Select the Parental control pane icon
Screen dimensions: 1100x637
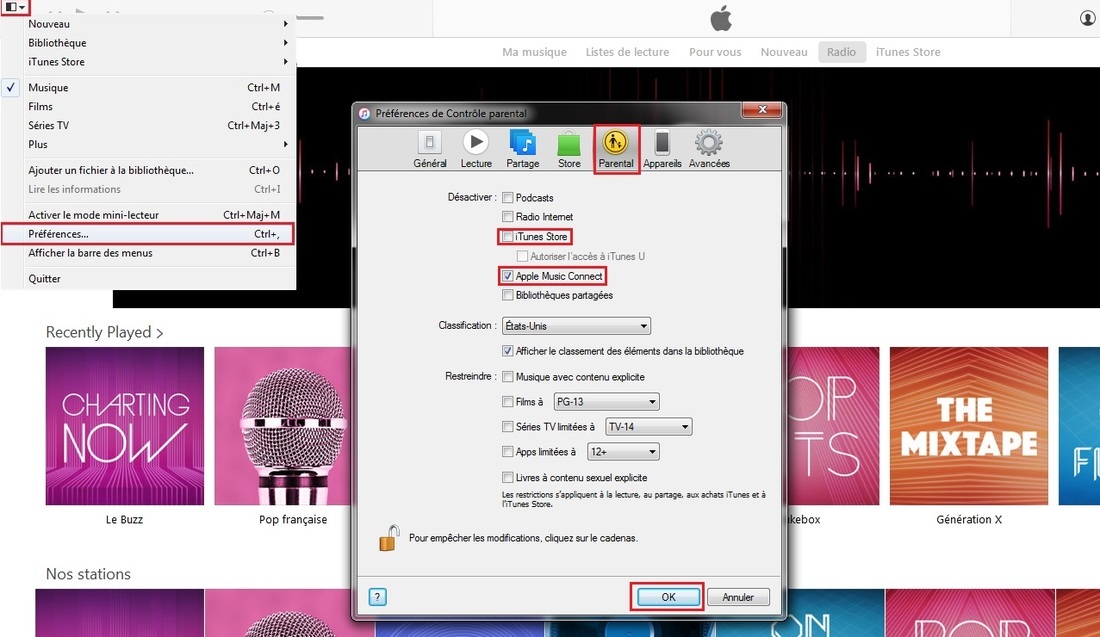click(616, 149)
